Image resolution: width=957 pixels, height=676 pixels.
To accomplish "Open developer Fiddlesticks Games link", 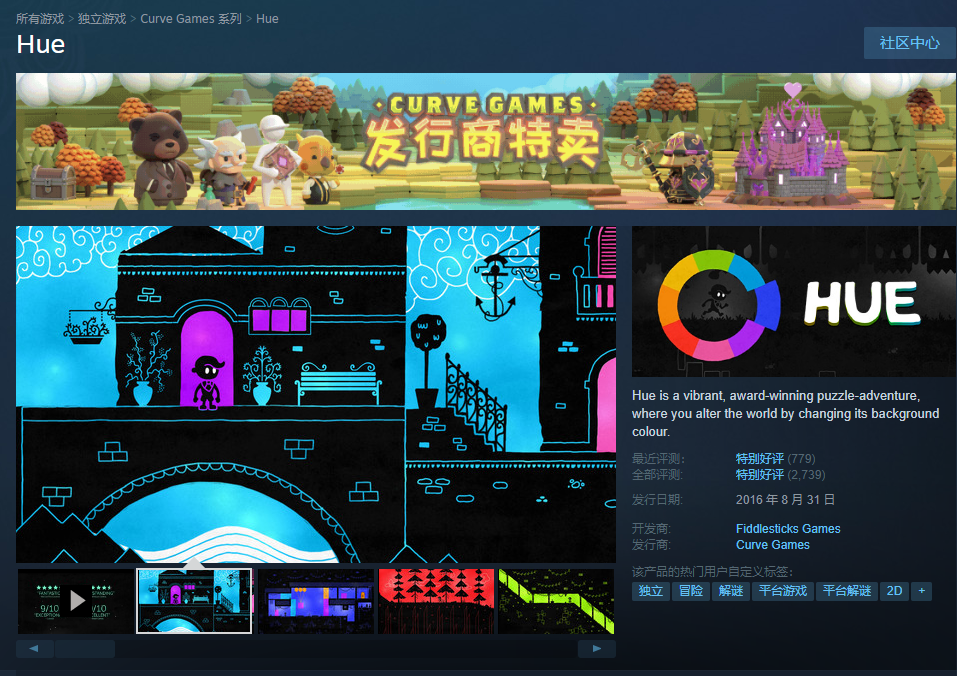I will pyautogui.click(x=788, y=529).
